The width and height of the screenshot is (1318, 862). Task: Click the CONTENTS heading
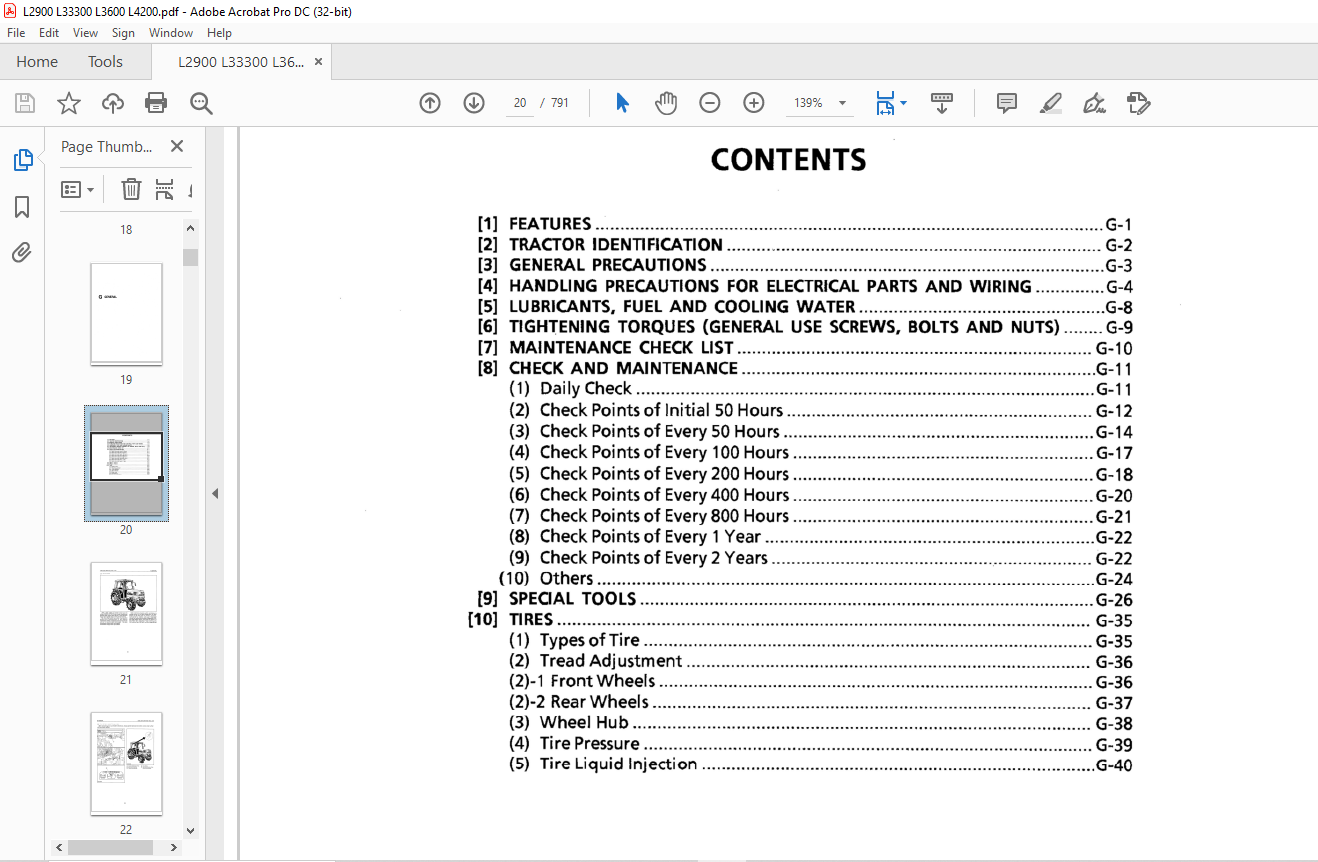tap(789, 160)
